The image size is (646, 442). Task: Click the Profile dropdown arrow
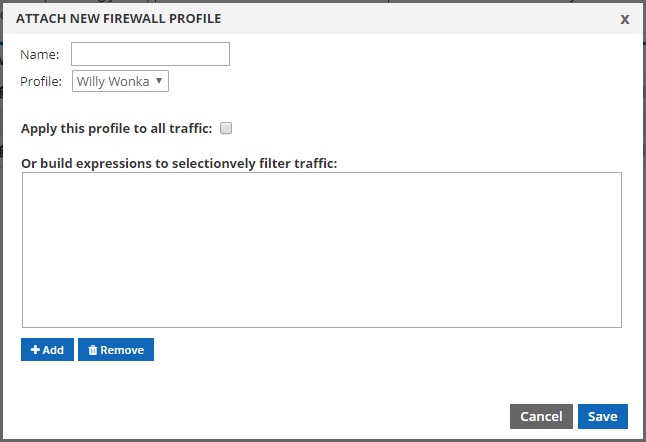click(x=159, y=81)
